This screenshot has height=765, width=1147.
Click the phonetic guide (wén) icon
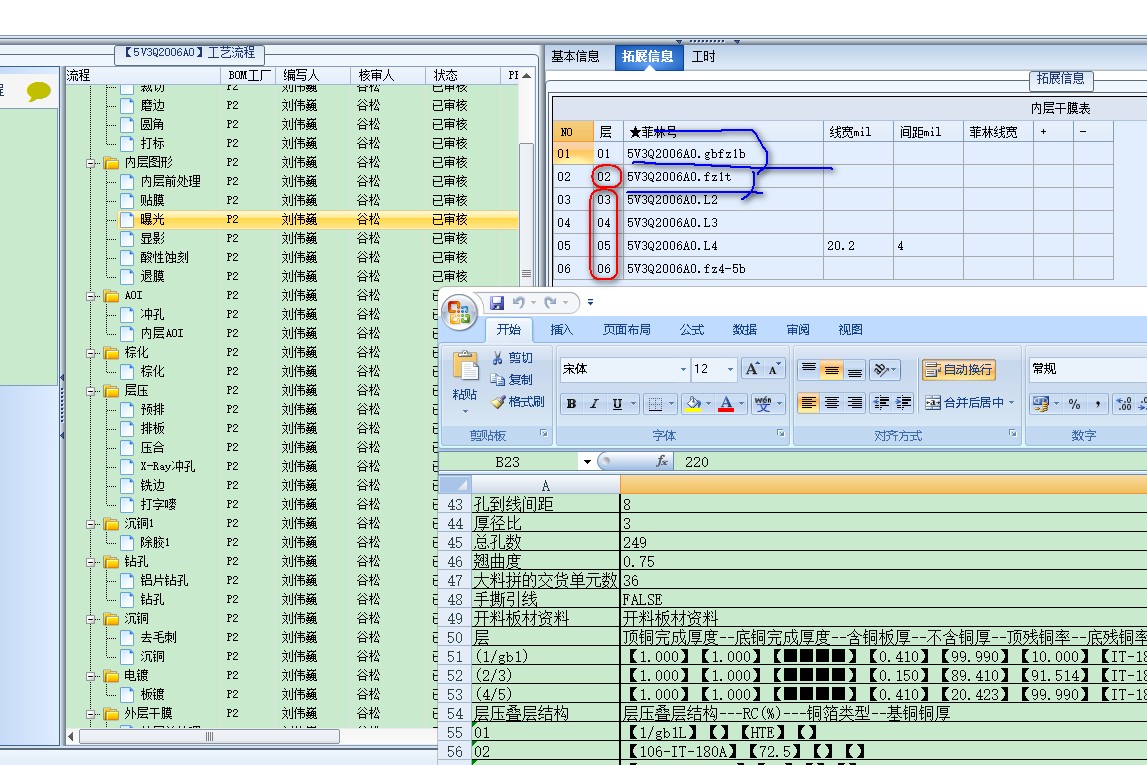[x=763, y=404]
